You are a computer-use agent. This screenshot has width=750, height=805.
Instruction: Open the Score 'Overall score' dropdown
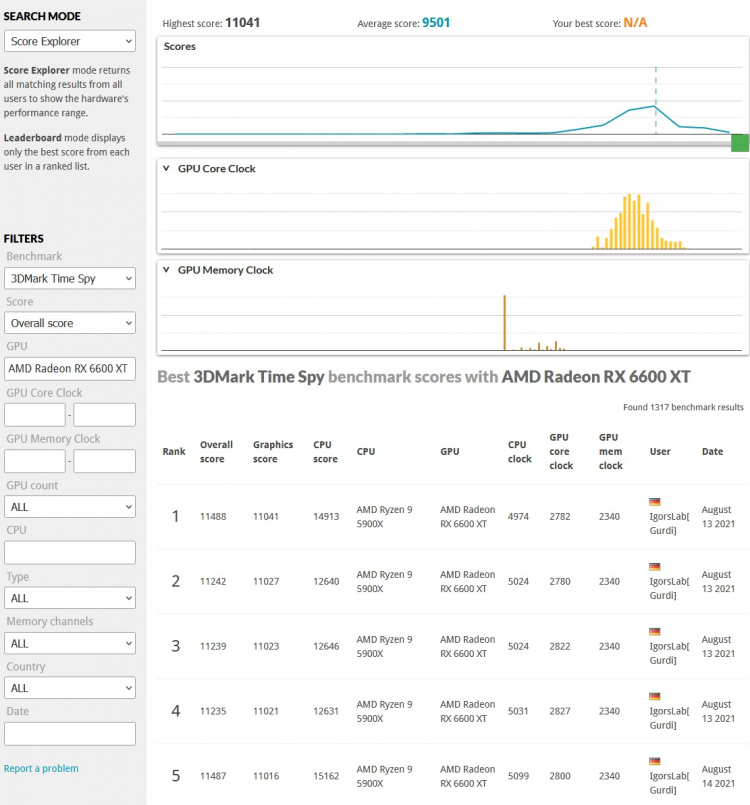point(70,323)
